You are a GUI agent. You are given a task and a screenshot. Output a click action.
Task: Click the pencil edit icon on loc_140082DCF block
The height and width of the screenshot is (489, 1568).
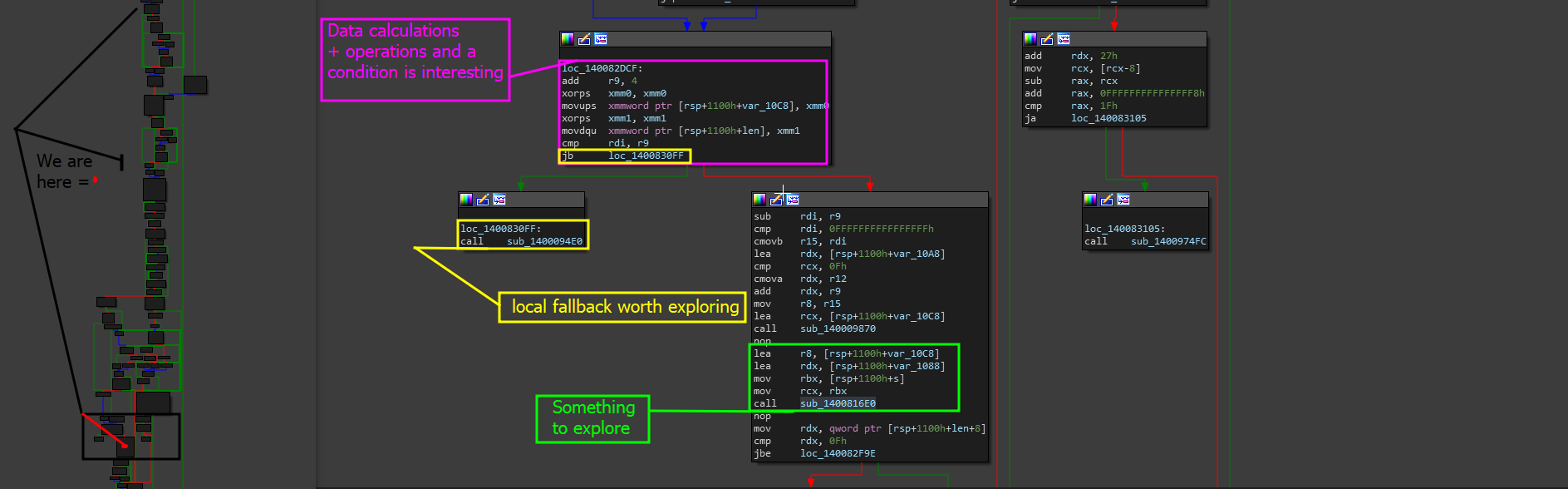point(584,39)
